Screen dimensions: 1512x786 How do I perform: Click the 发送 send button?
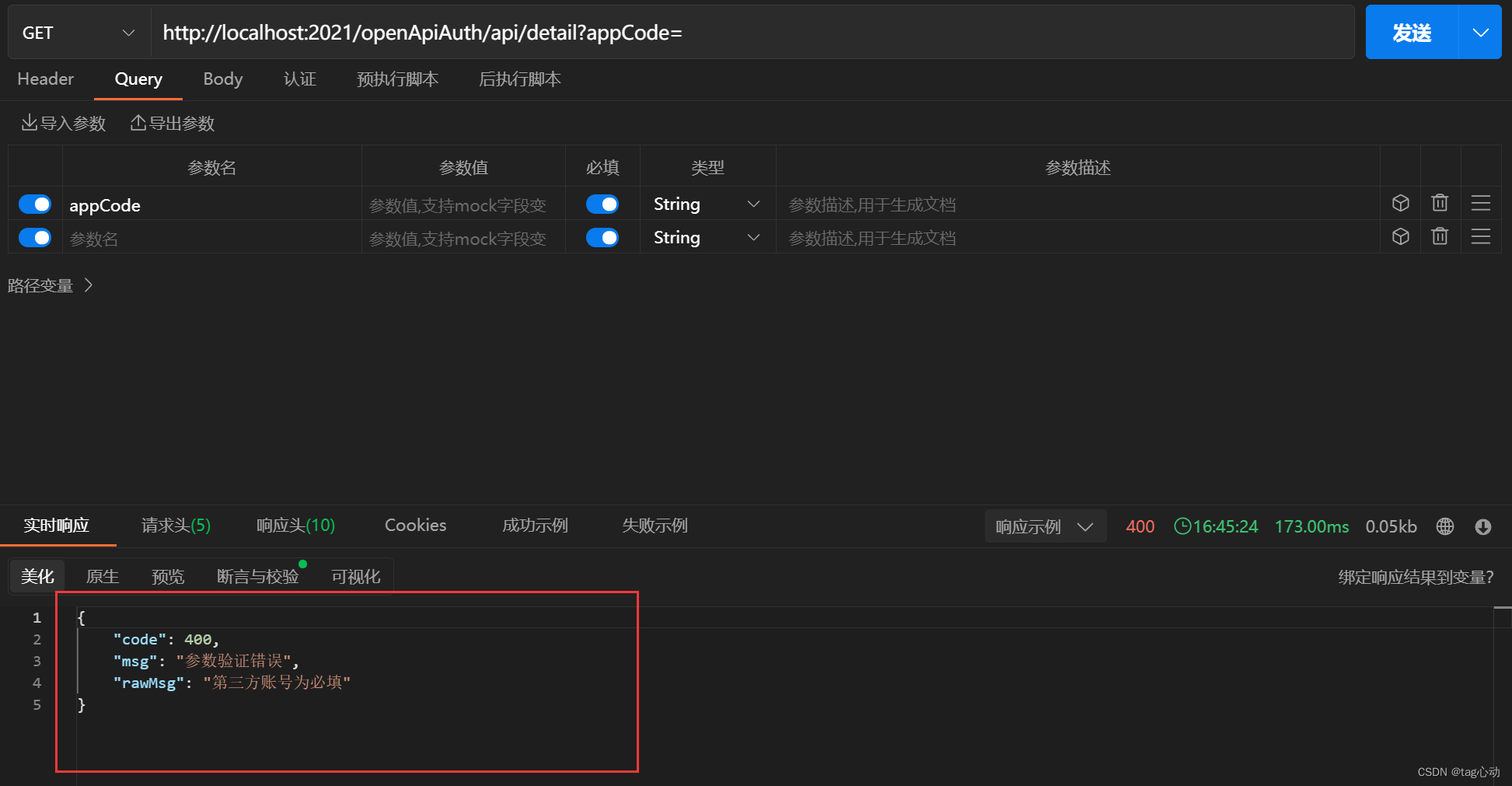(x=1410, y=32)
